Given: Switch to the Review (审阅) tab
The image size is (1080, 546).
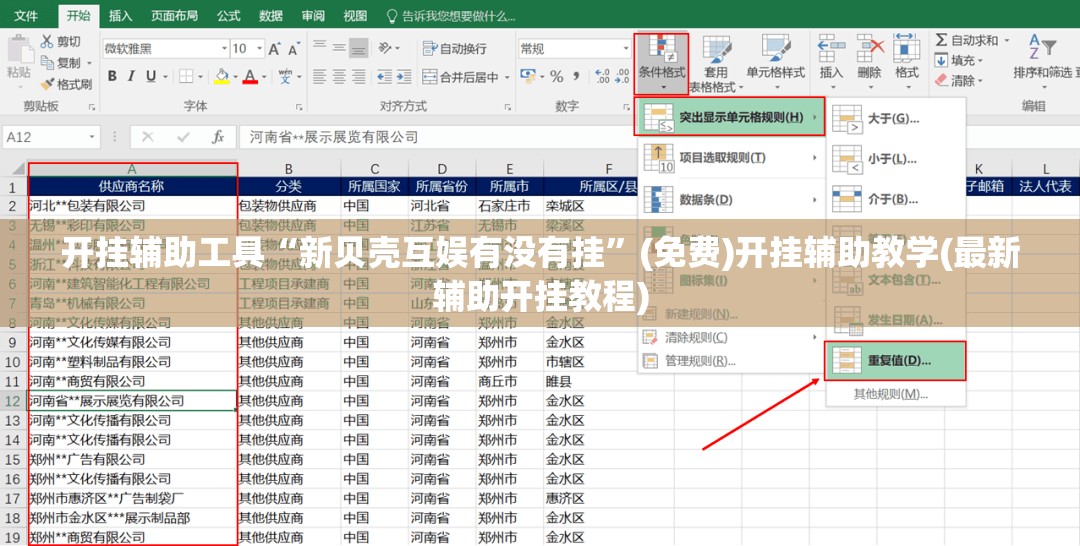Looking at the screenshot, I should 313,15.
